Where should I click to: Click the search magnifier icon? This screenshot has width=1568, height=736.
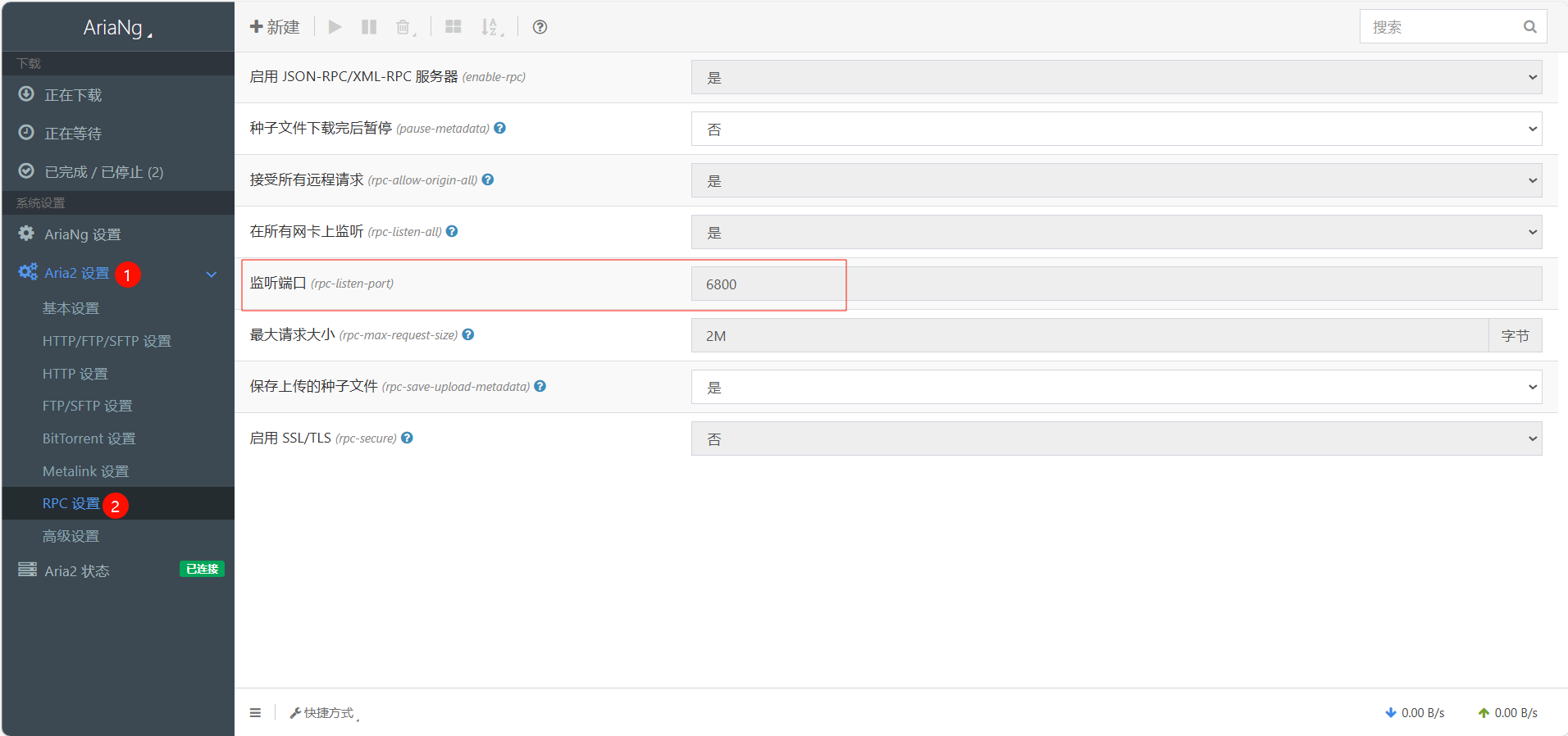(1529, 27)
